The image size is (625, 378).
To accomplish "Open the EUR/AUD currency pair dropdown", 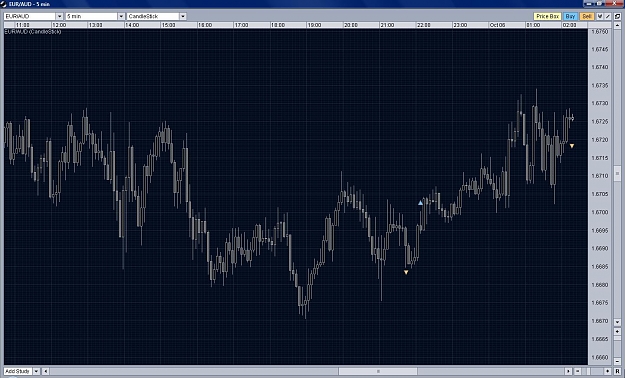I will pos(59,16).
